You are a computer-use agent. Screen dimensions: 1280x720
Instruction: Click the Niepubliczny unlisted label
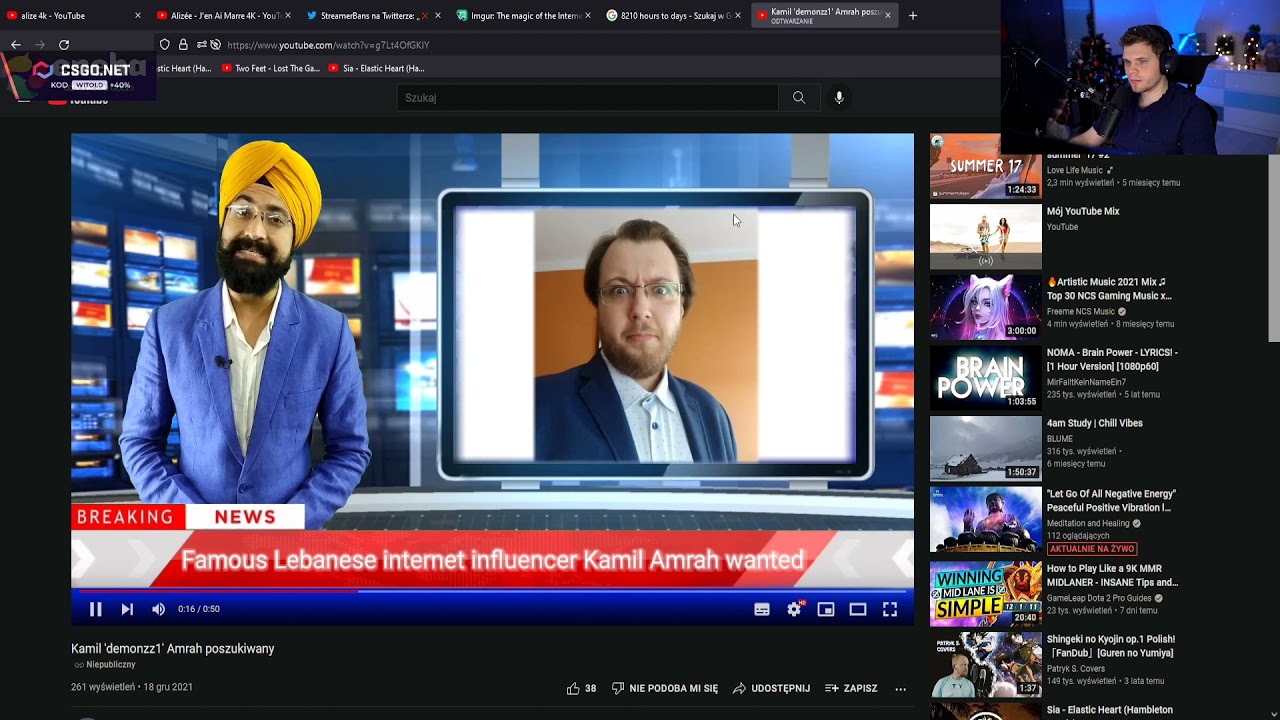[110, 665]
